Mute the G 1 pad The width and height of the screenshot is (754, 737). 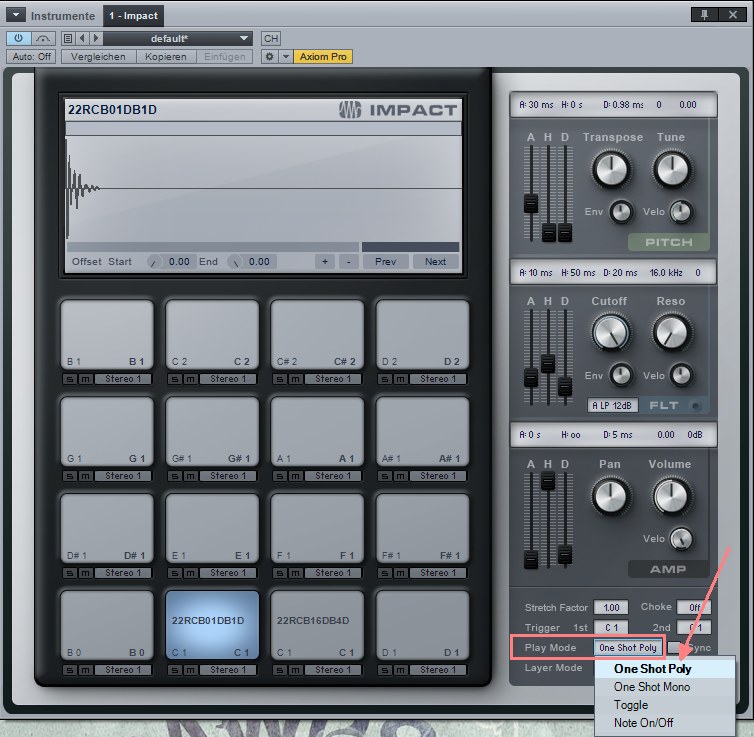coord(86,476)
